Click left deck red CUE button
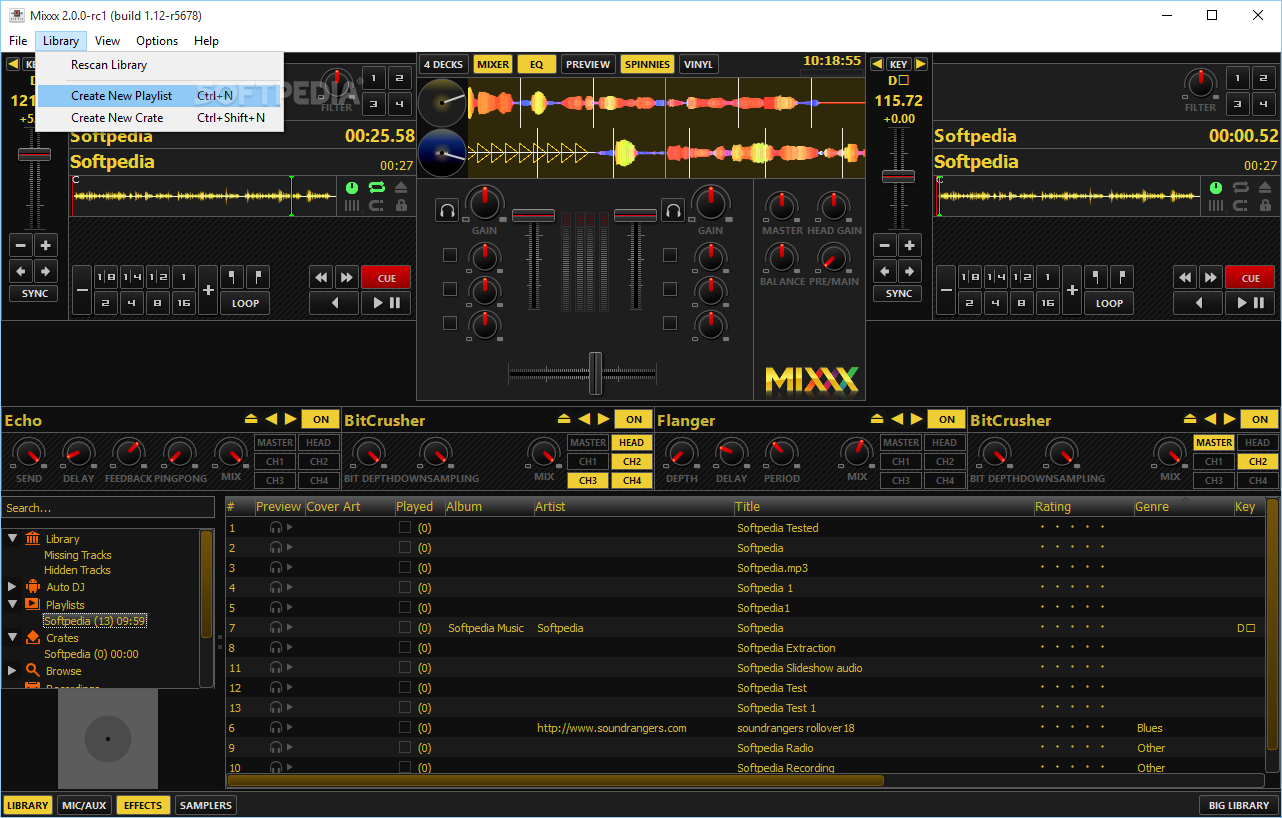1282x818 pixels. [x=386, y=277]
